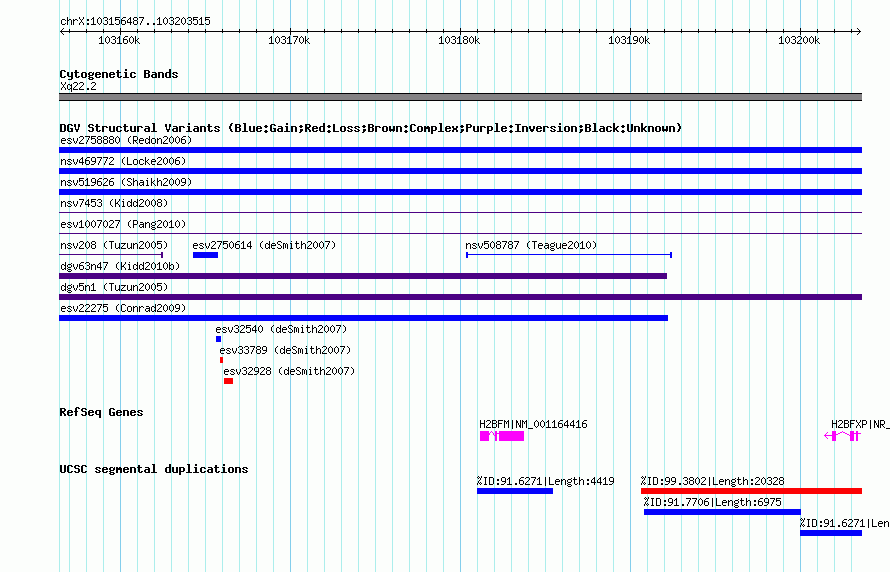Click the 103190k ruler tick label
Image resolution: width=890 pixels, height=572 pixels.
[629, 40]
